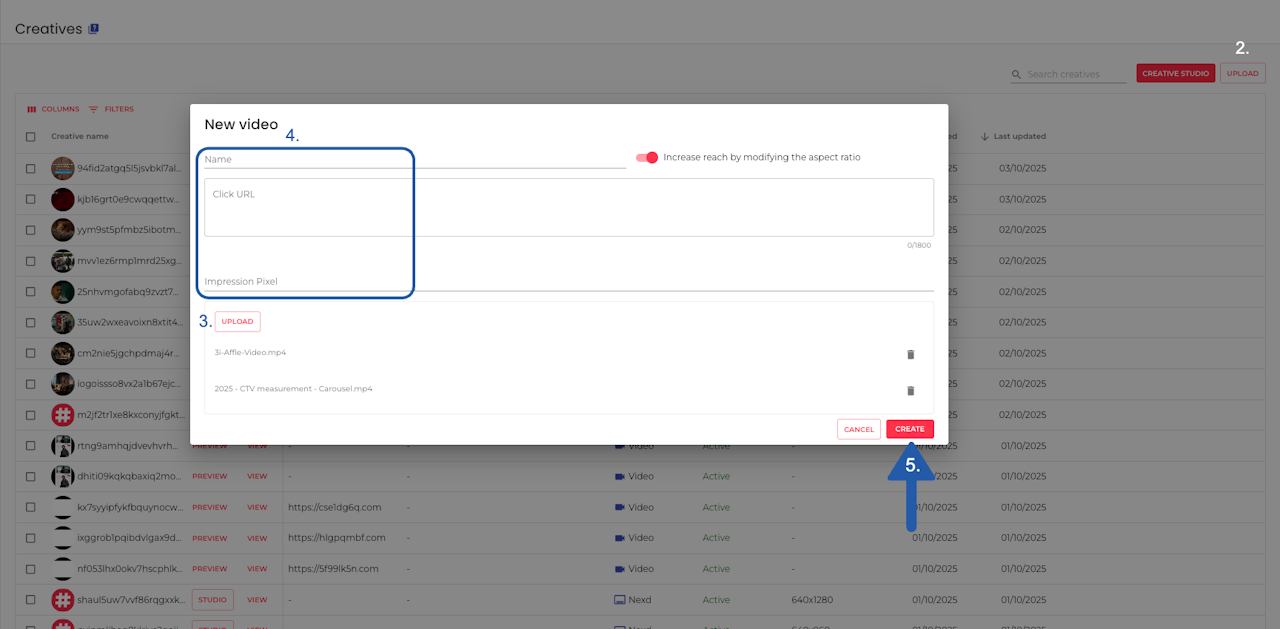Open the Filters panel
Screen dimensions: 1280x629
point(111,109)
